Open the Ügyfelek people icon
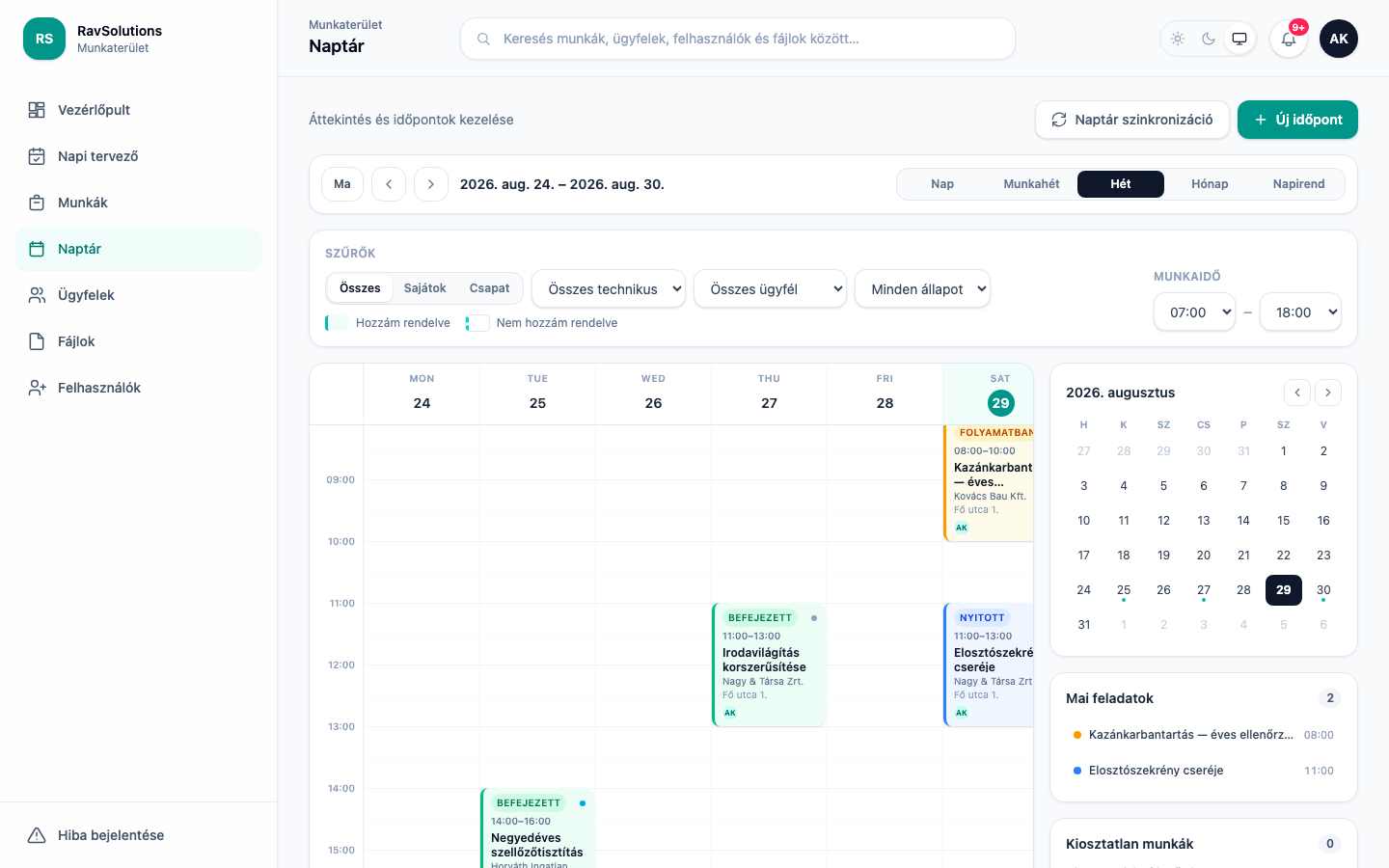 37,295
